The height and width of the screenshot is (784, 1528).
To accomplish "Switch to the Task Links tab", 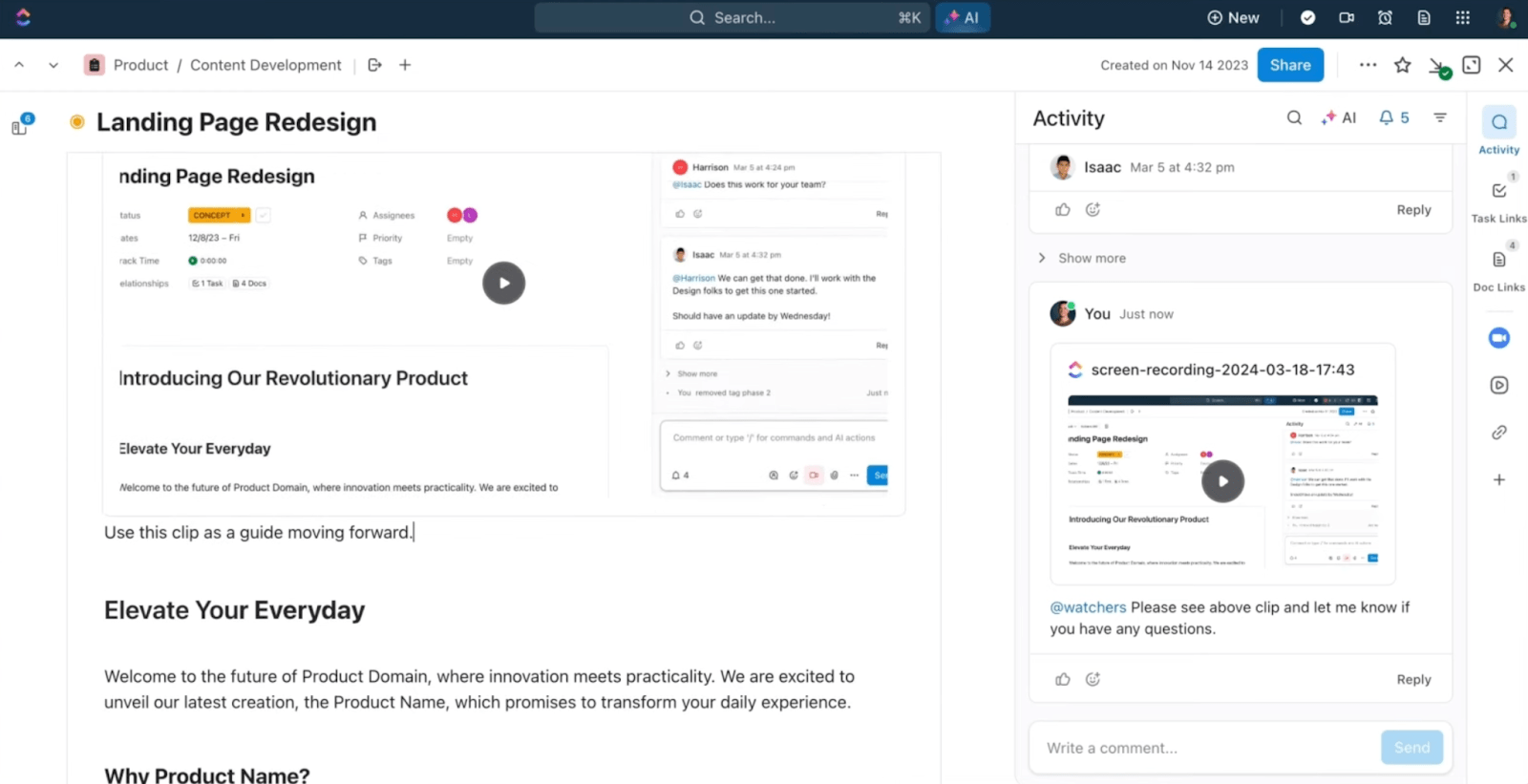I will coord(1498,200).
